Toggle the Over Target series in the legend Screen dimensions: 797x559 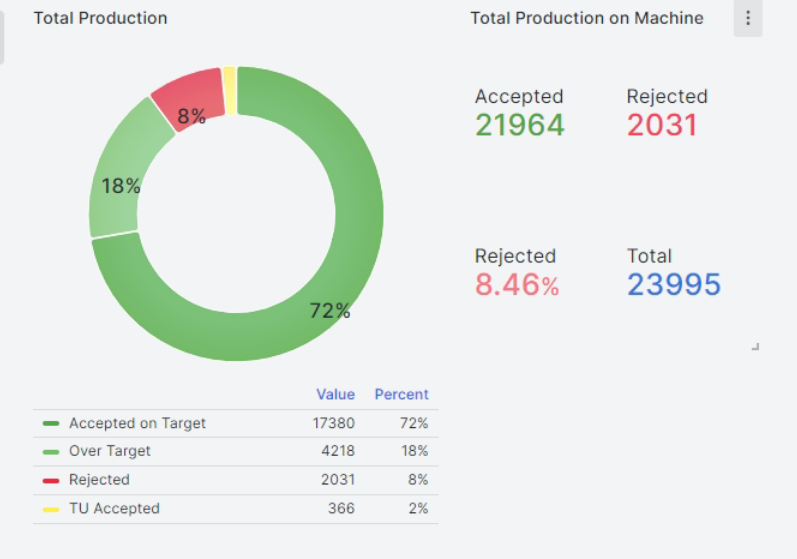coord(109,451)
